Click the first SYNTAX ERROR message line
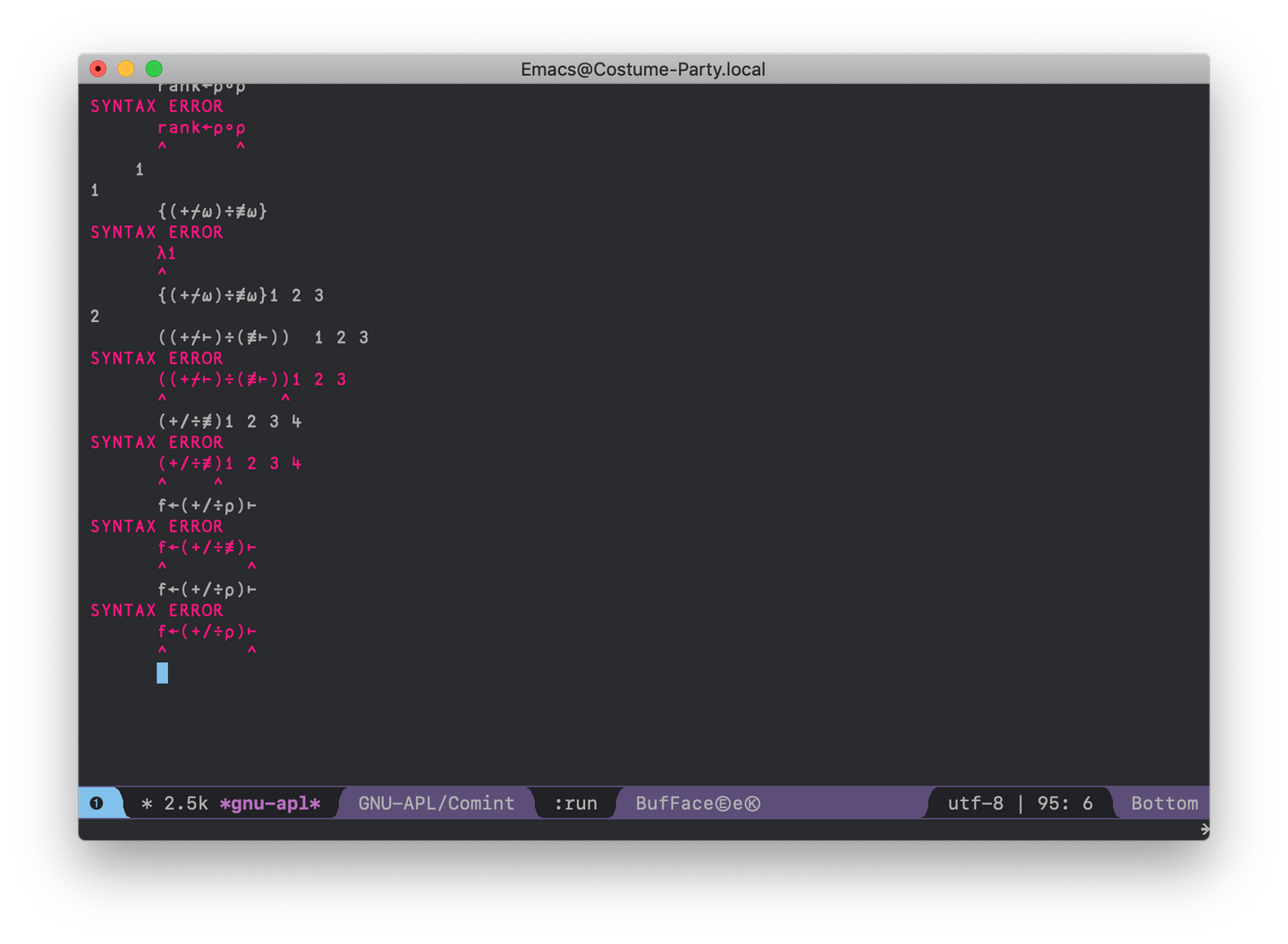 [157, 106]
